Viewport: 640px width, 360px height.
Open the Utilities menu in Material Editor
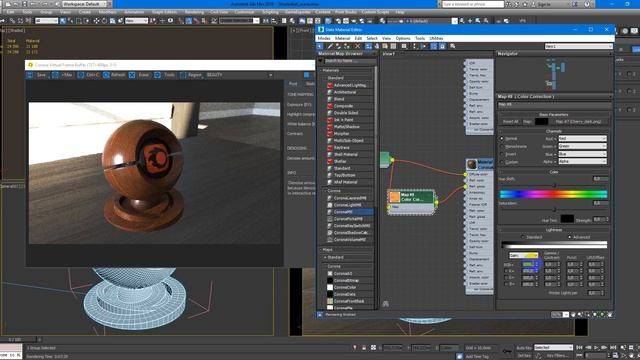pos(436,38)
